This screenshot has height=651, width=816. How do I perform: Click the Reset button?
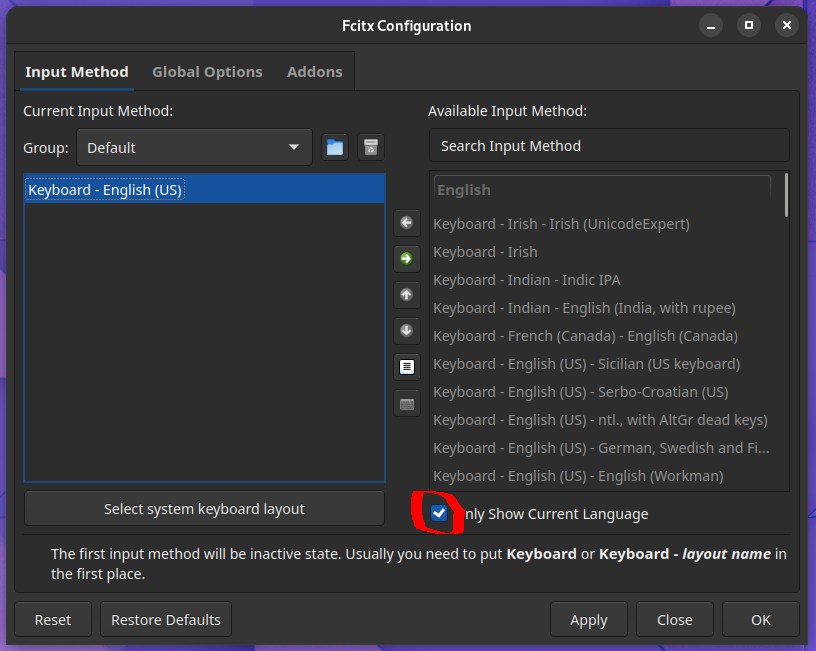click(x=53, y=620)
